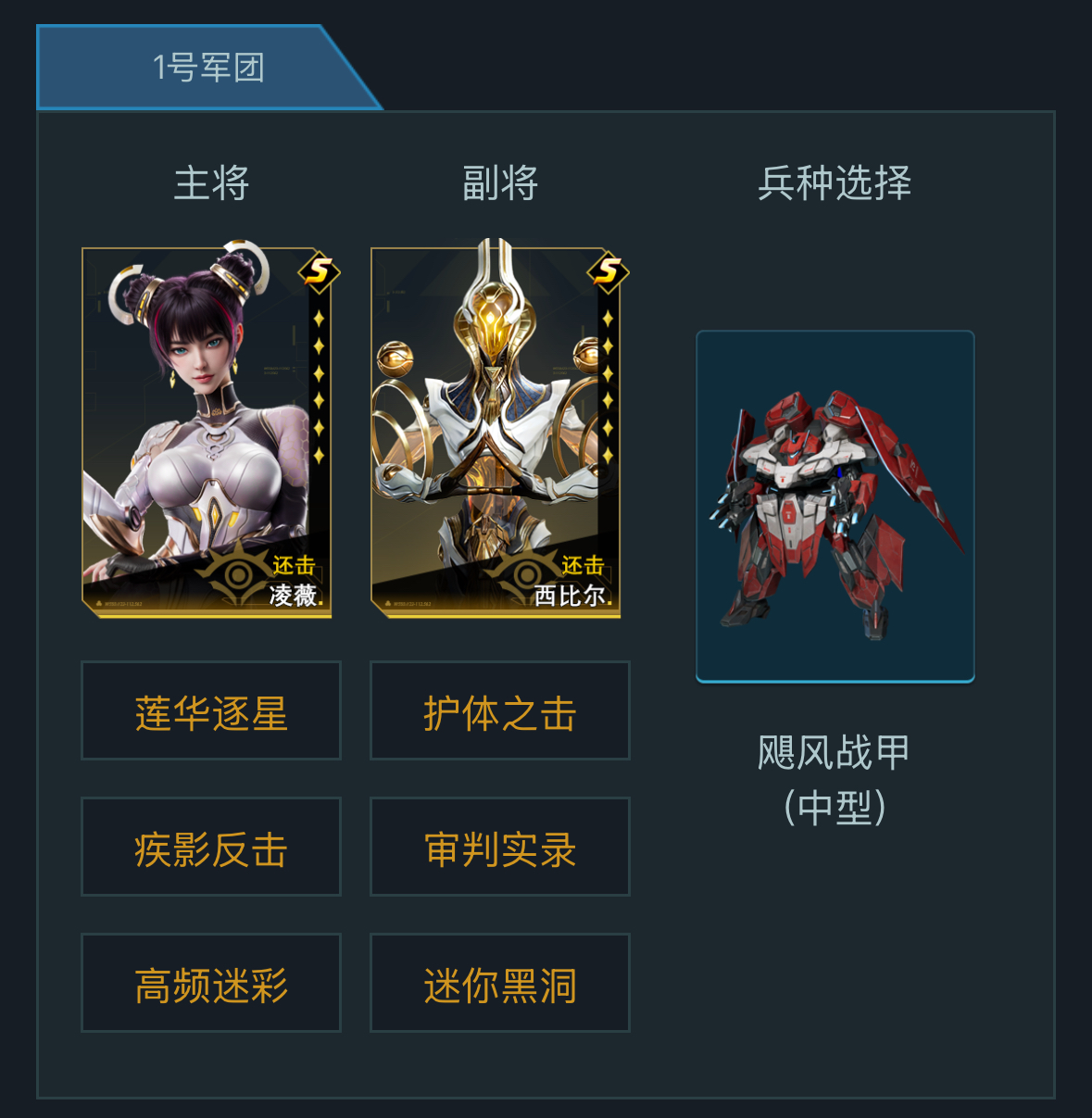Click the 飓风战甲 (中型) label
The width and height of the screenshot is (1092, 1118).
(x=835, y=779)
